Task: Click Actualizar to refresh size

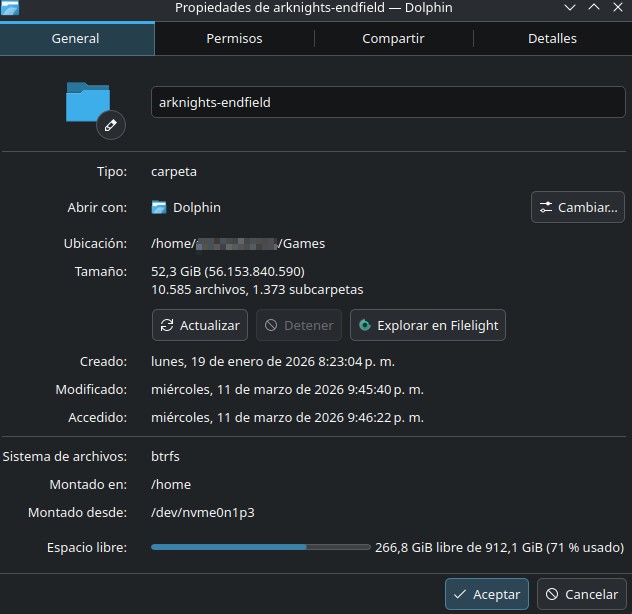Action: pyautogui.click(x=200, y=325)
